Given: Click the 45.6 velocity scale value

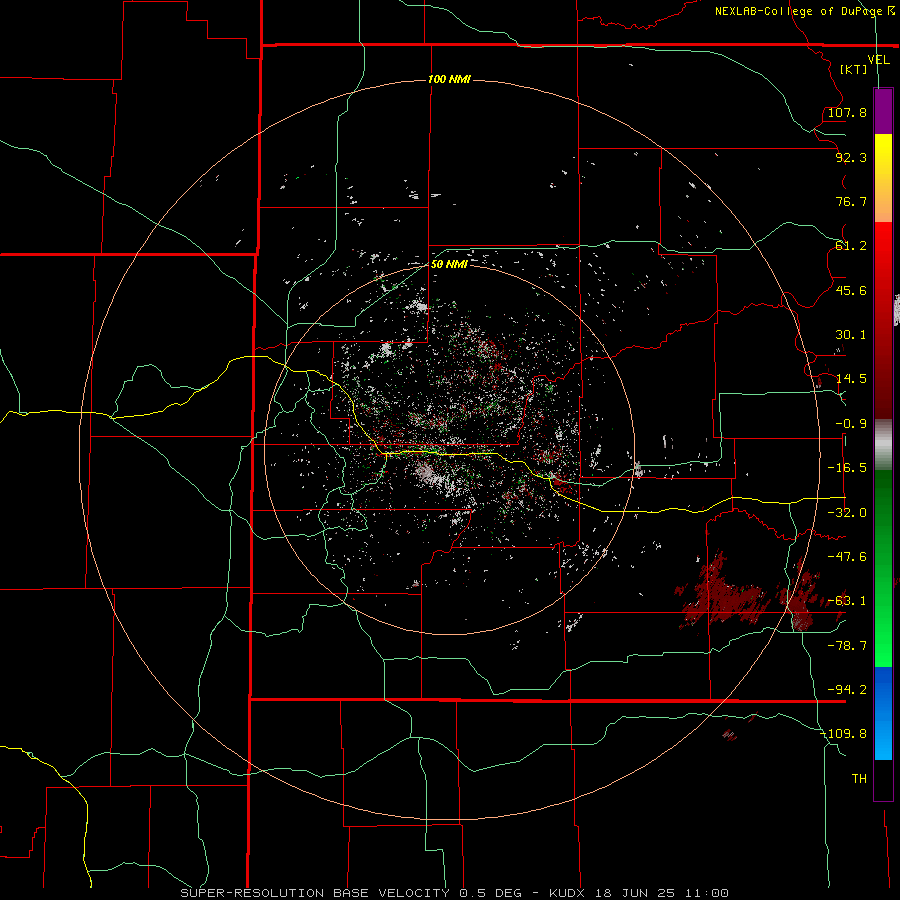Looking at the screenshot, I should (x=851, y=290).
